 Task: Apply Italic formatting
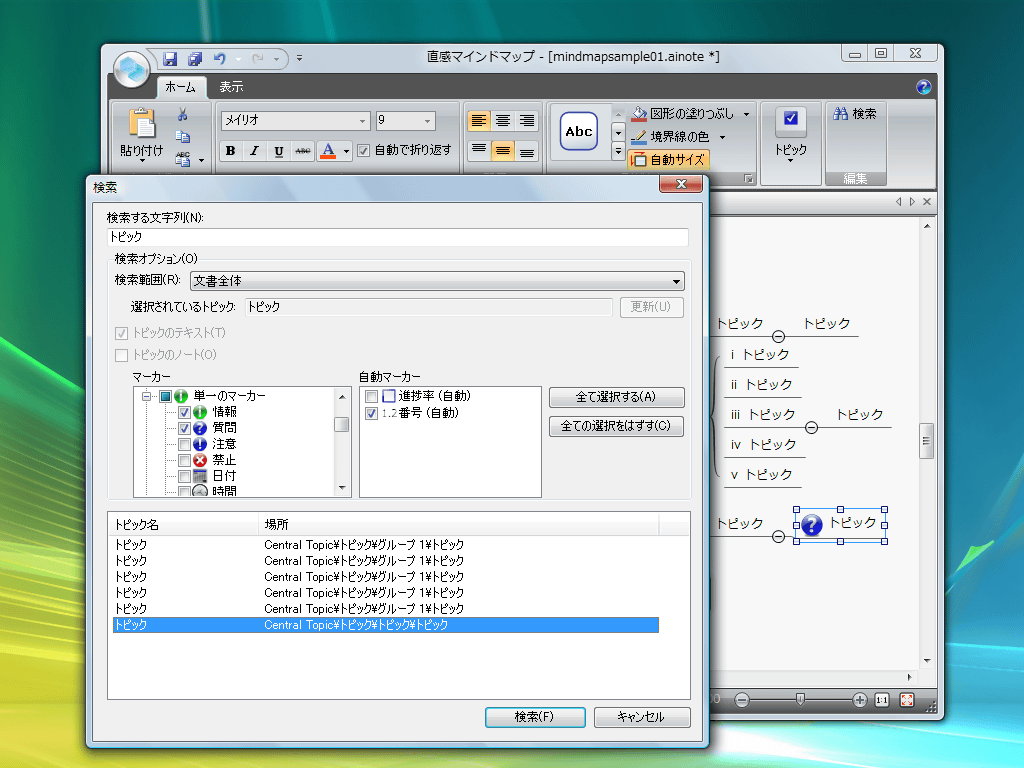(255, 151)
